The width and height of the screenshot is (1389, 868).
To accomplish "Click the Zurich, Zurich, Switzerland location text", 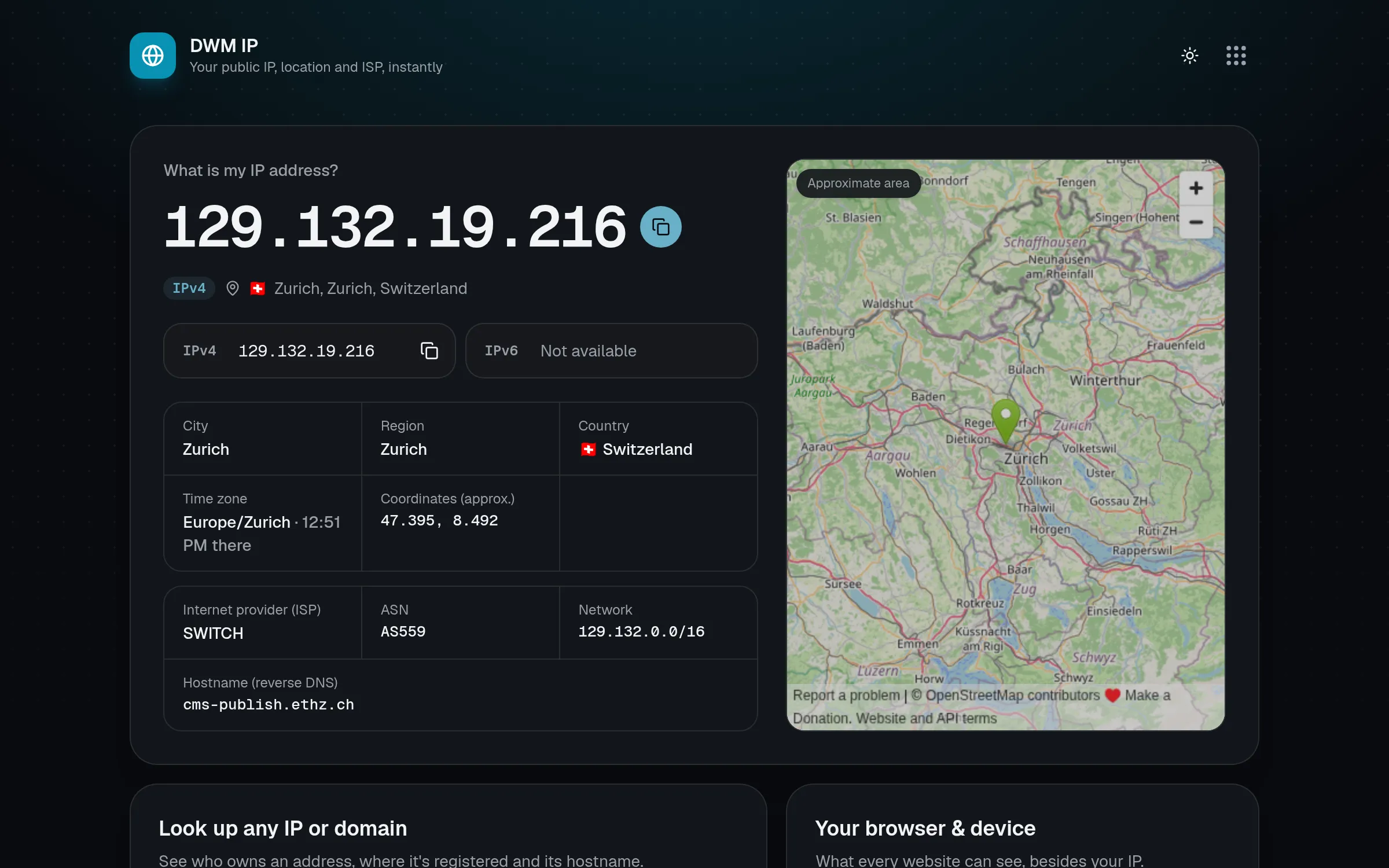I will [x=370, y=288].
